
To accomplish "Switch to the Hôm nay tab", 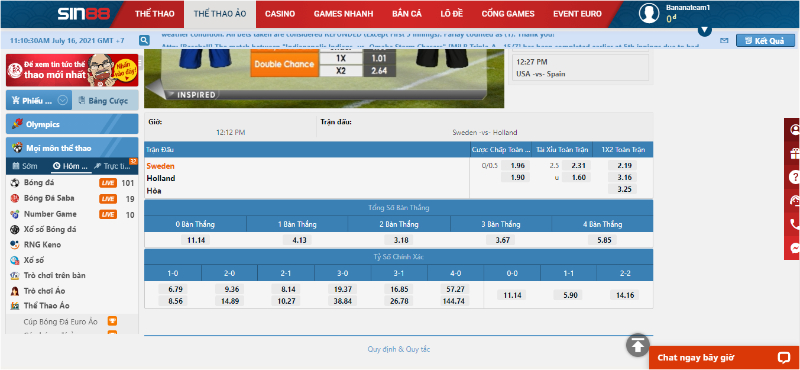I will pos(70,166).
